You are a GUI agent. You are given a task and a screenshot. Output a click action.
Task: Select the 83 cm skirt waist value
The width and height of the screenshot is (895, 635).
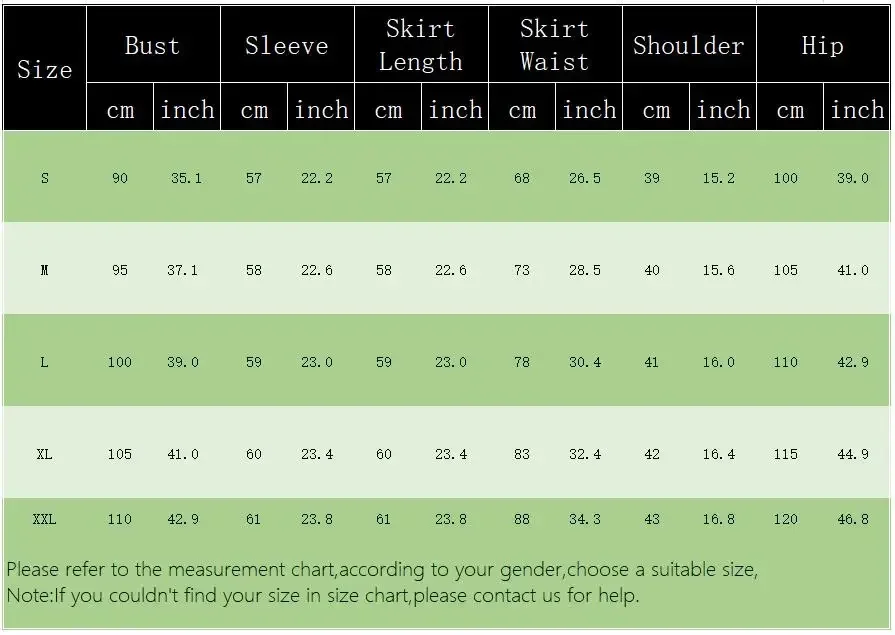522,454
